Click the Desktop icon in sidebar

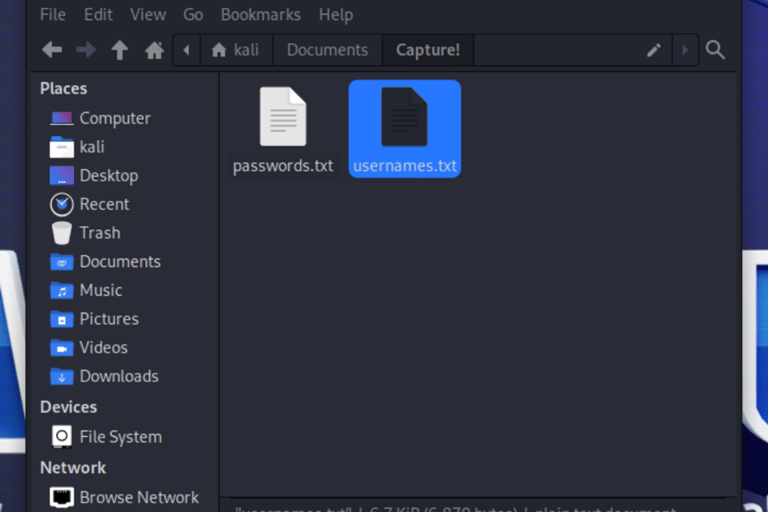coord(62,175)
